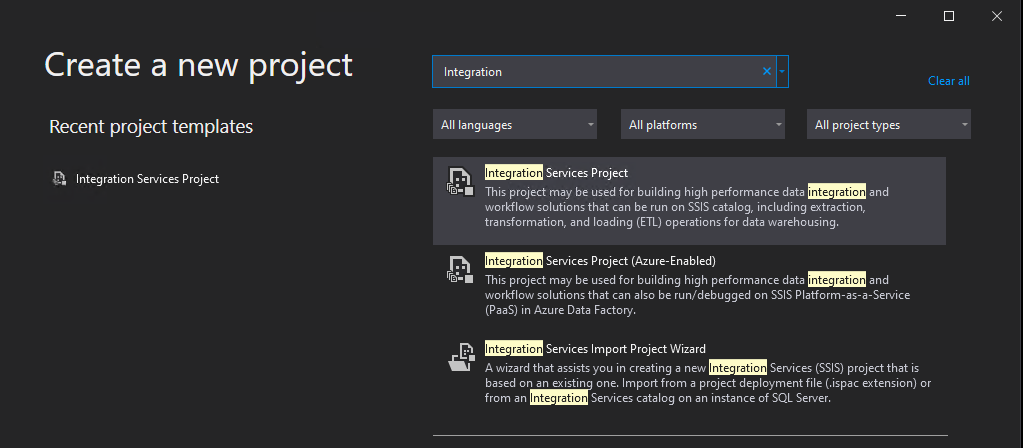
Task: Open the search box history dropdown arrow
Action: coord(782,72)
